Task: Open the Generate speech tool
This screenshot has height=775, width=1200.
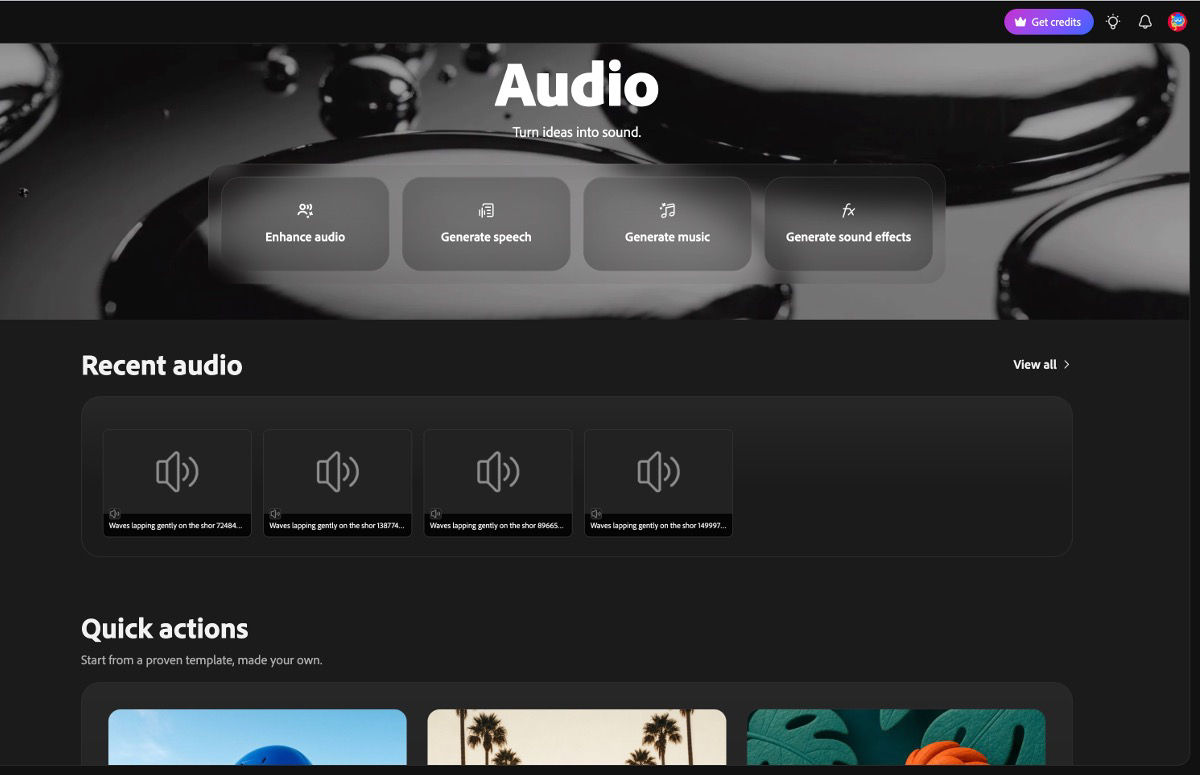Action: pyautogui.click(x=486, y=224)
